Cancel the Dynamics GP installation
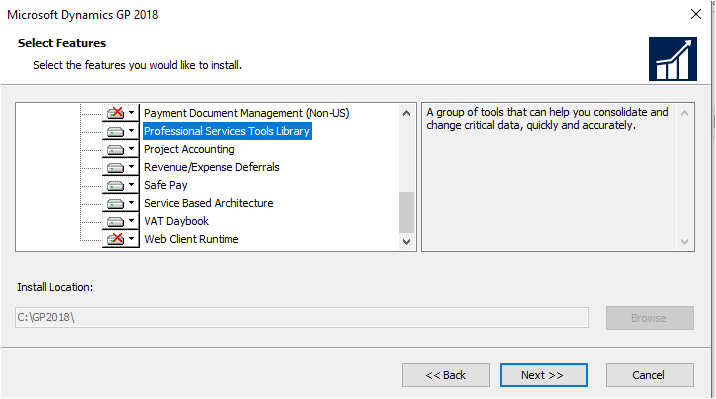This screenshot has width=716, height=399. (x=650, y=375)
